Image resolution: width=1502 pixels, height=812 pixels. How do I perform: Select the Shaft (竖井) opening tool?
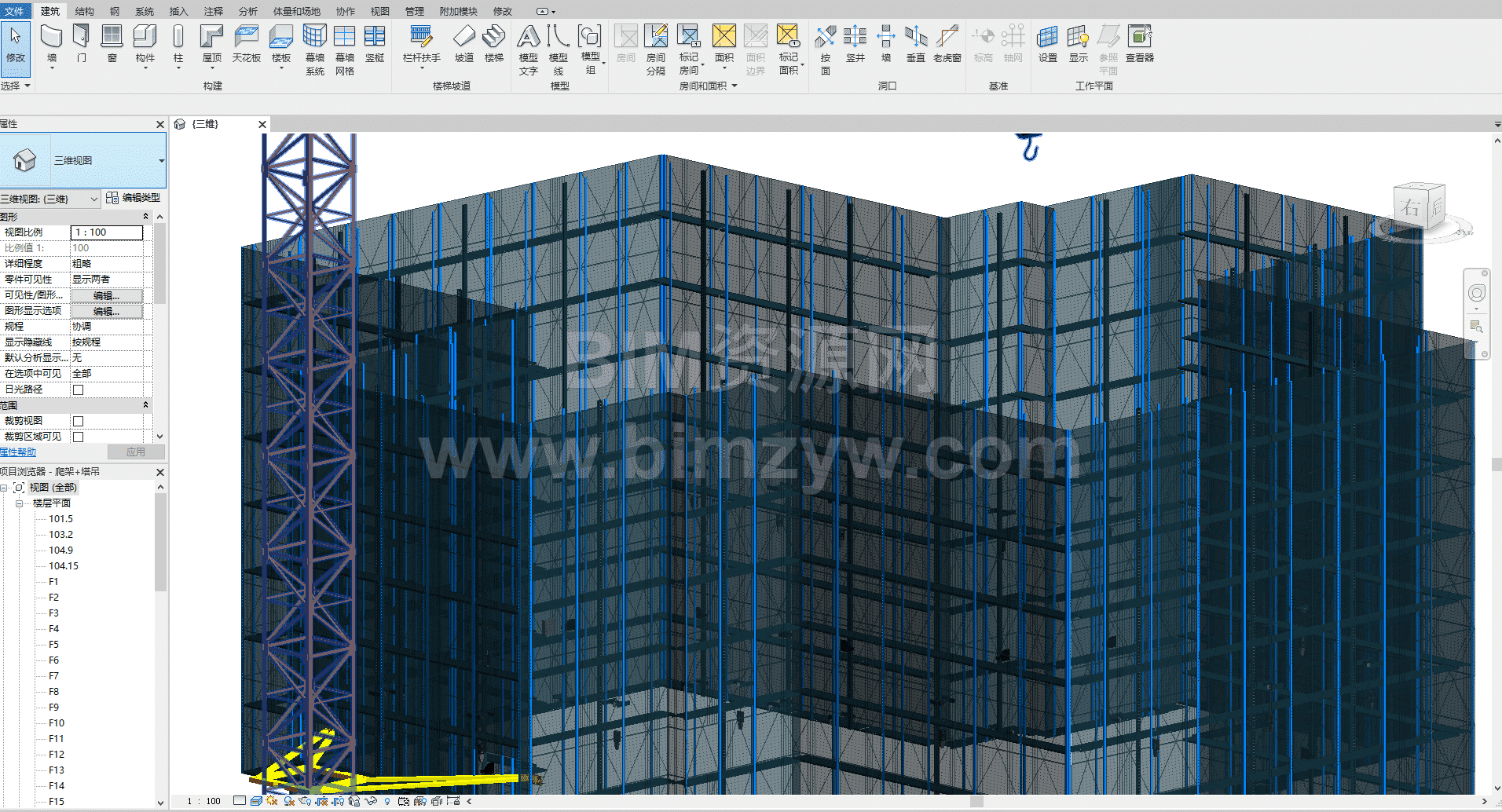coord(855,44)
